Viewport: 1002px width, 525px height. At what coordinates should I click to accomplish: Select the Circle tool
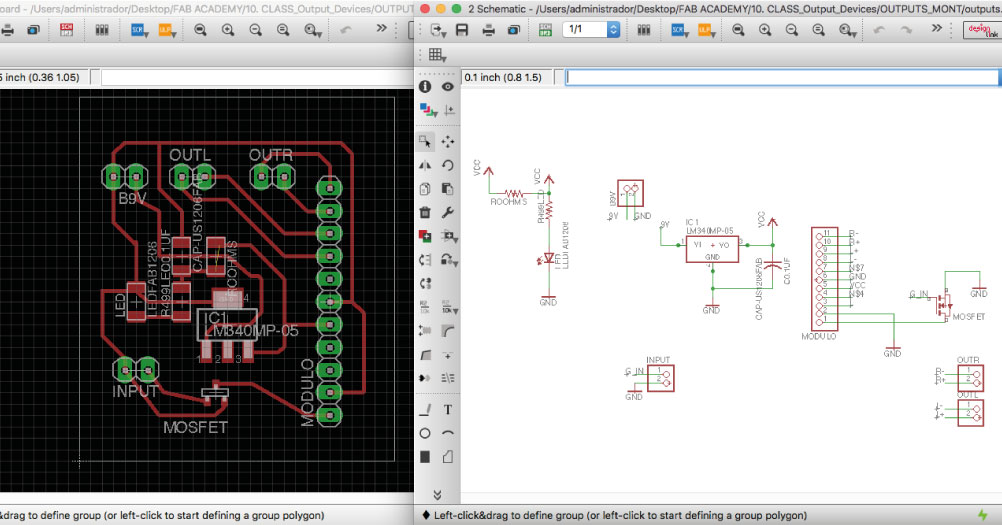[x=425, y=433]
